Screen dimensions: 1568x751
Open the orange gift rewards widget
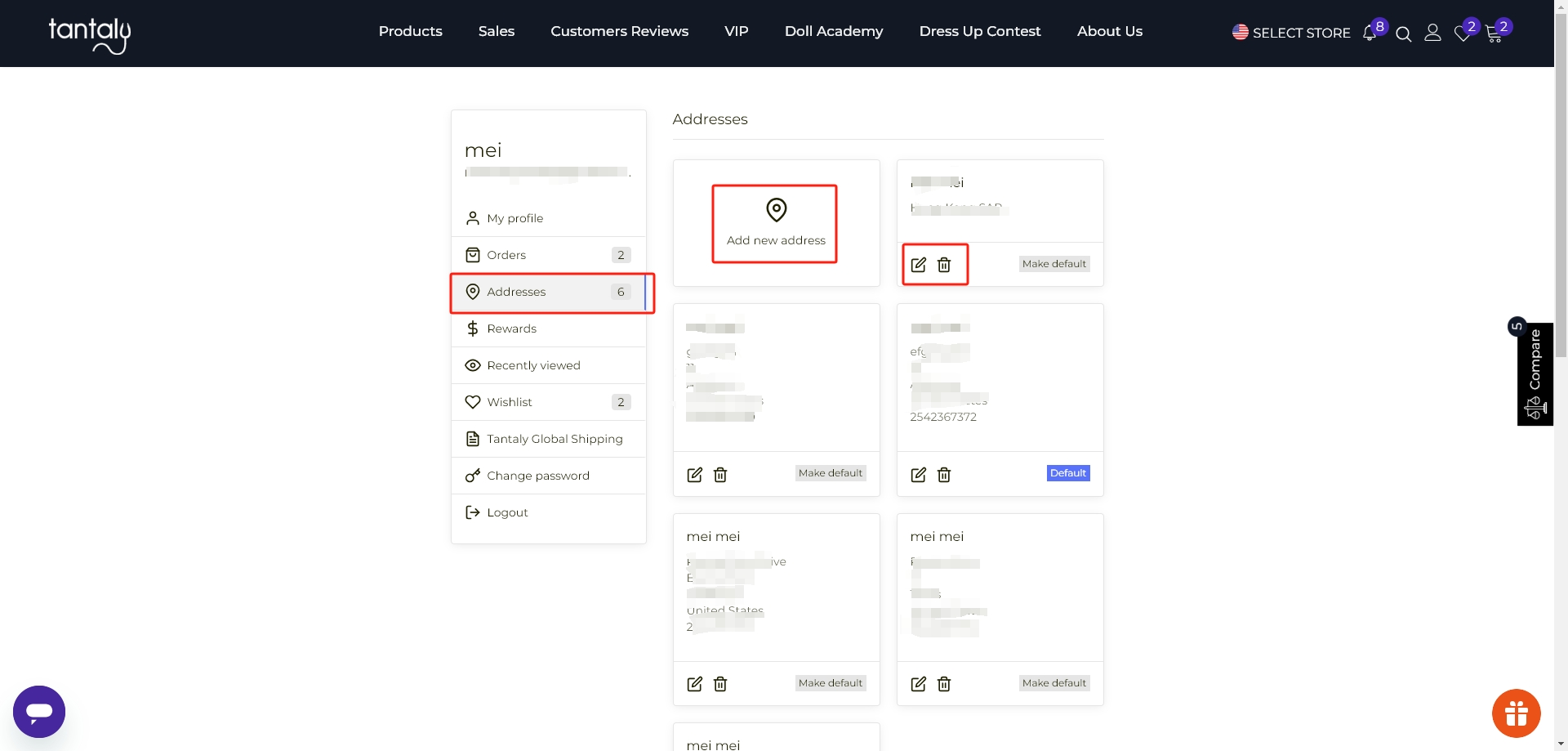[x=1517, y=713]
